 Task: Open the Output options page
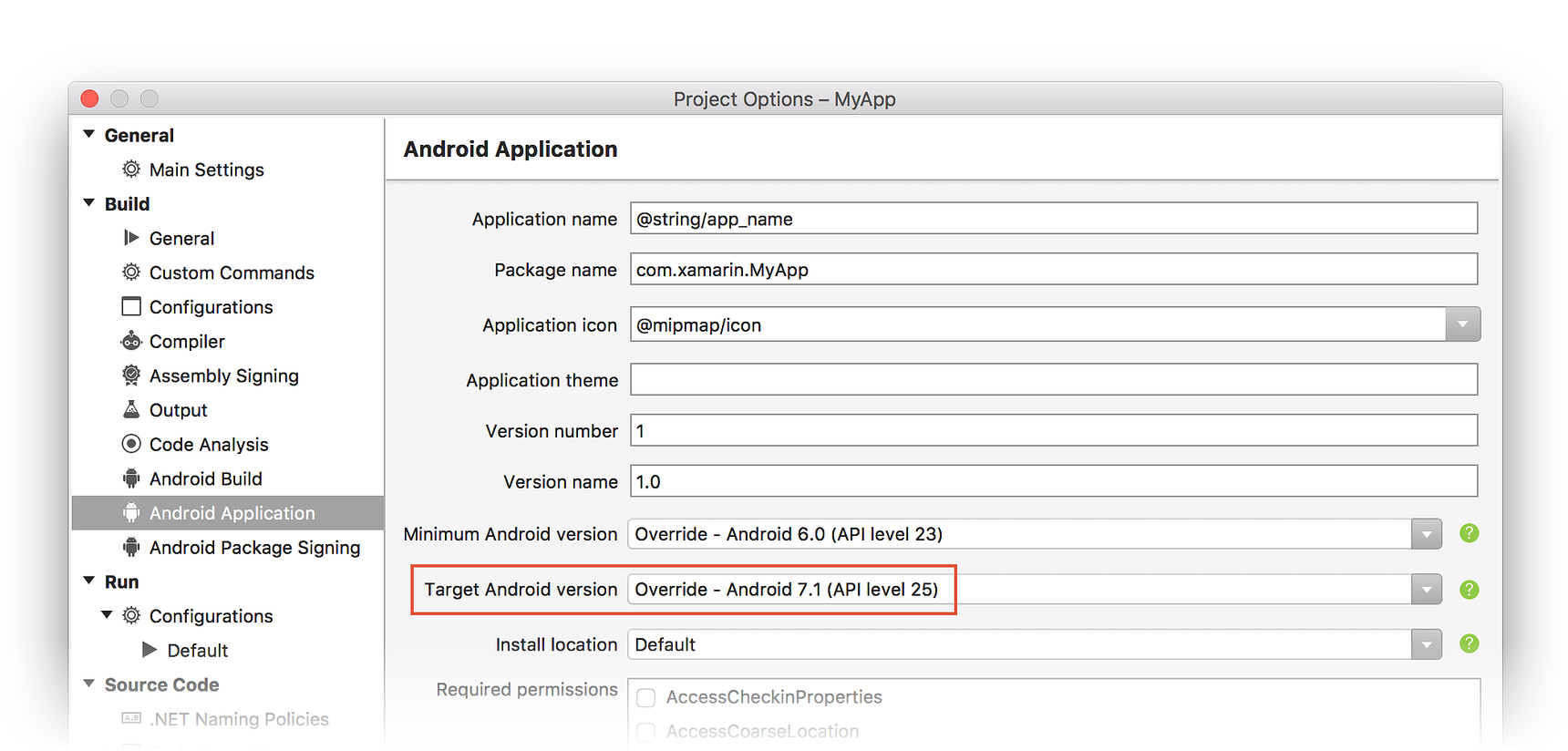pyautogui.click(x=178, y=410)
